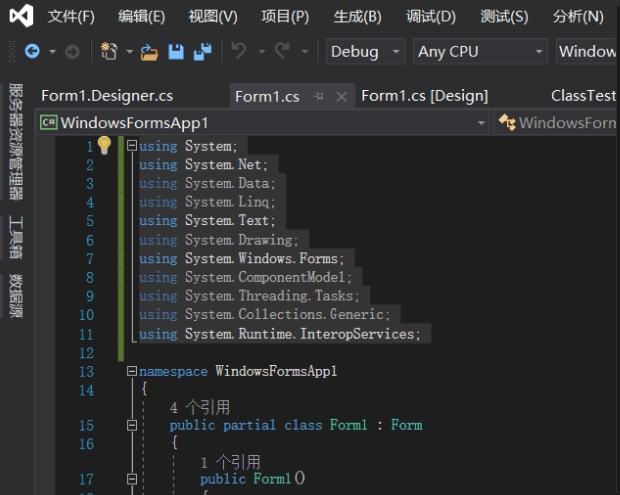
Task: Click the Visual Studio logo icon
Action: tap(21, 16)
